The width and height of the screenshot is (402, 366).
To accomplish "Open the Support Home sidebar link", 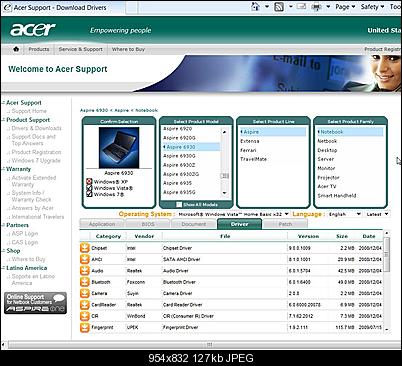I will point(29,111).
